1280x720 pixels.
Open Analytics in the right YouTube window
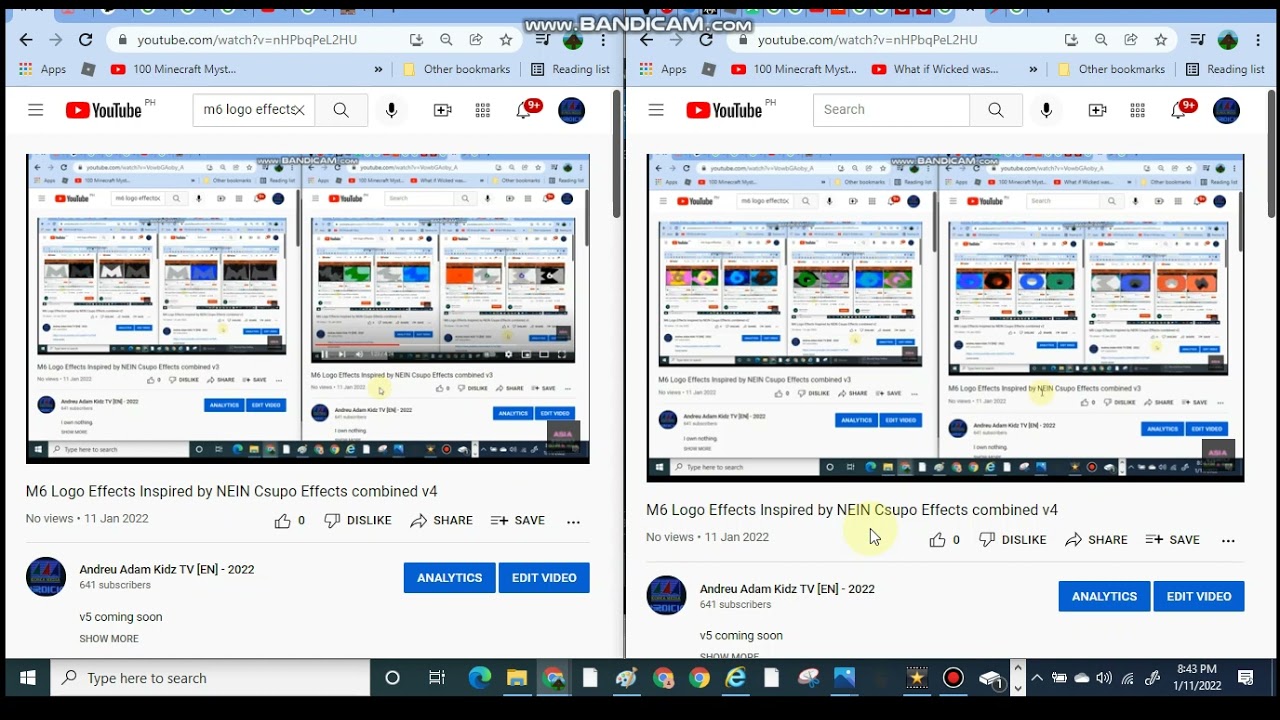1104,597
